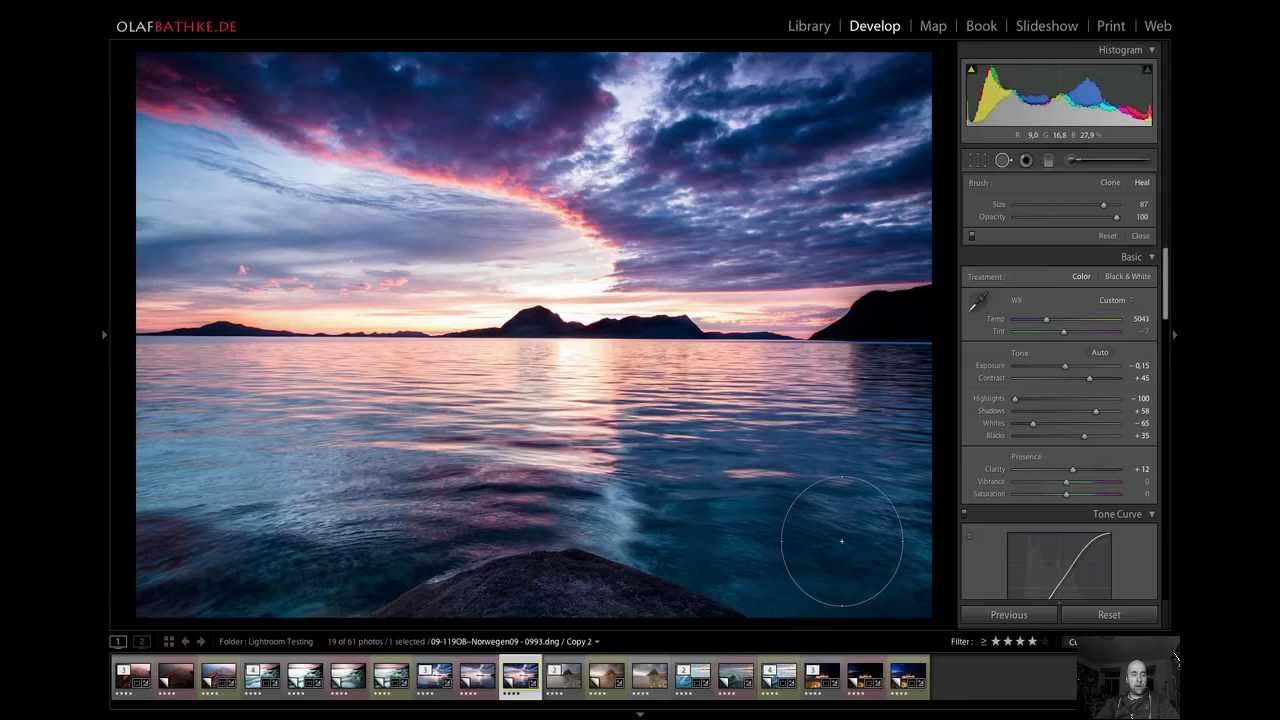Adjust the Exposure slider

(x=1066, y=366)
